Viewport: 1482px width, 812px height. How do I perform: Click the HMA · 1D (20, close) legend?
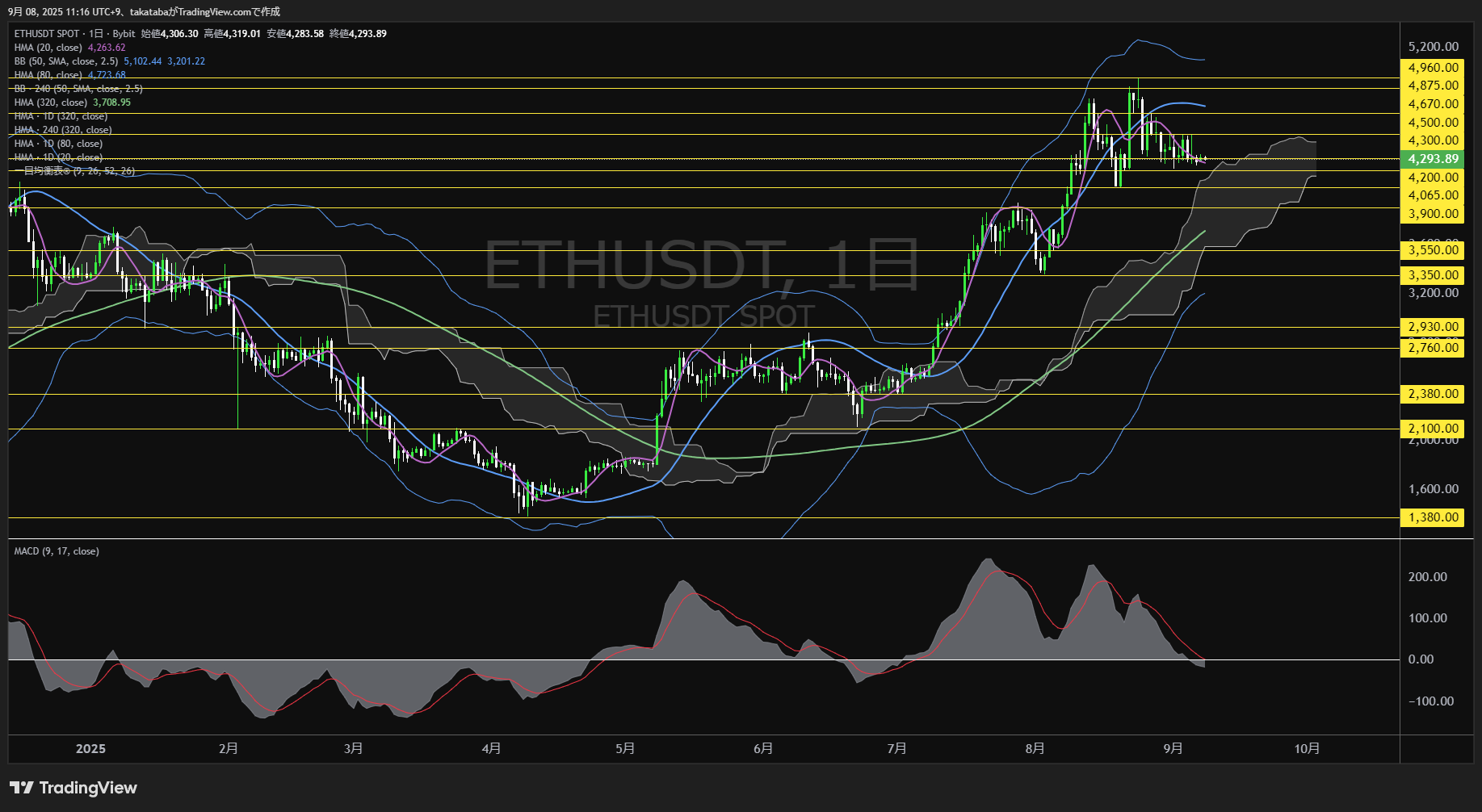(58, 157)
